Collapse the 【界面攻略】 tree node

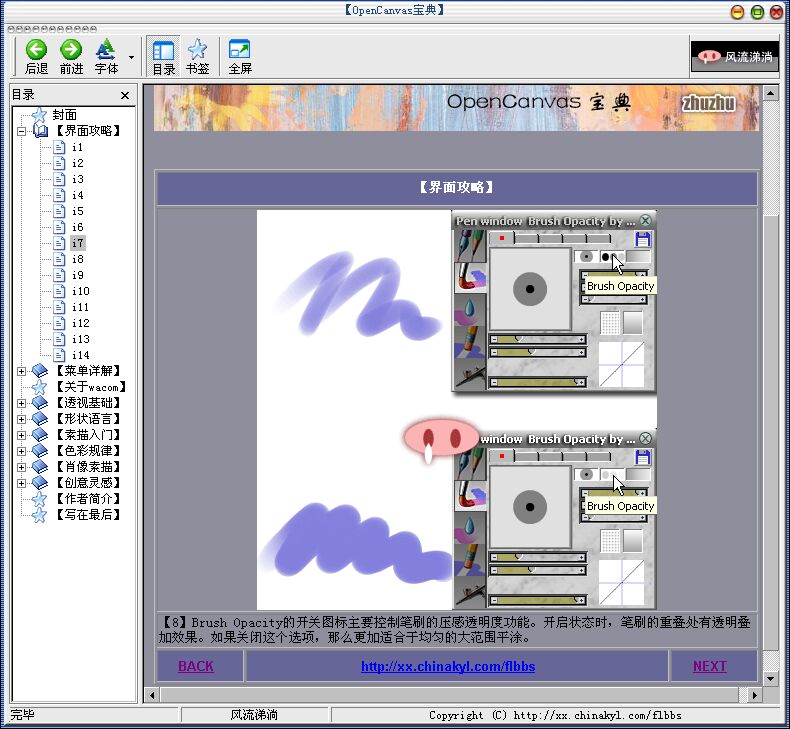[x=21, y=131]
